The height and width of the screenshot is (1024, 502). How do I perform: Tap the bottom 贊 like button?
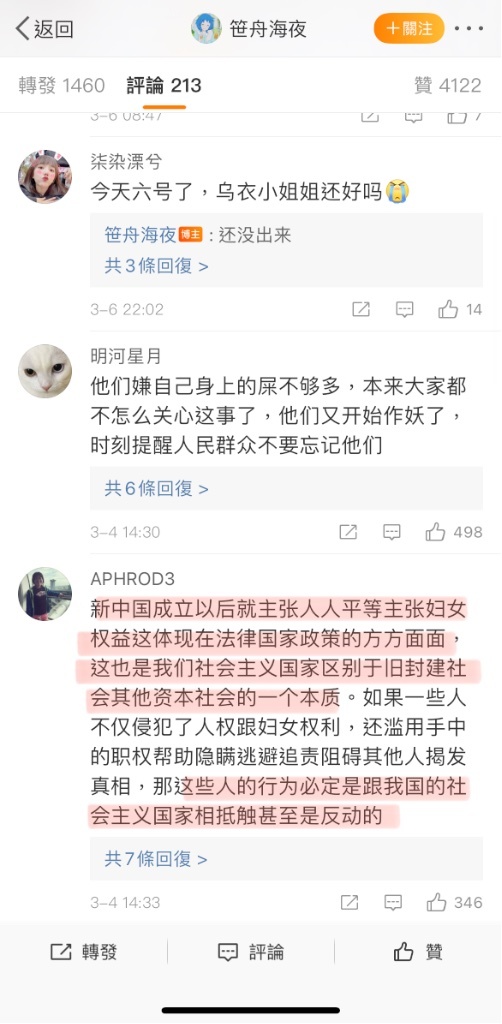[x=418, y=952]
